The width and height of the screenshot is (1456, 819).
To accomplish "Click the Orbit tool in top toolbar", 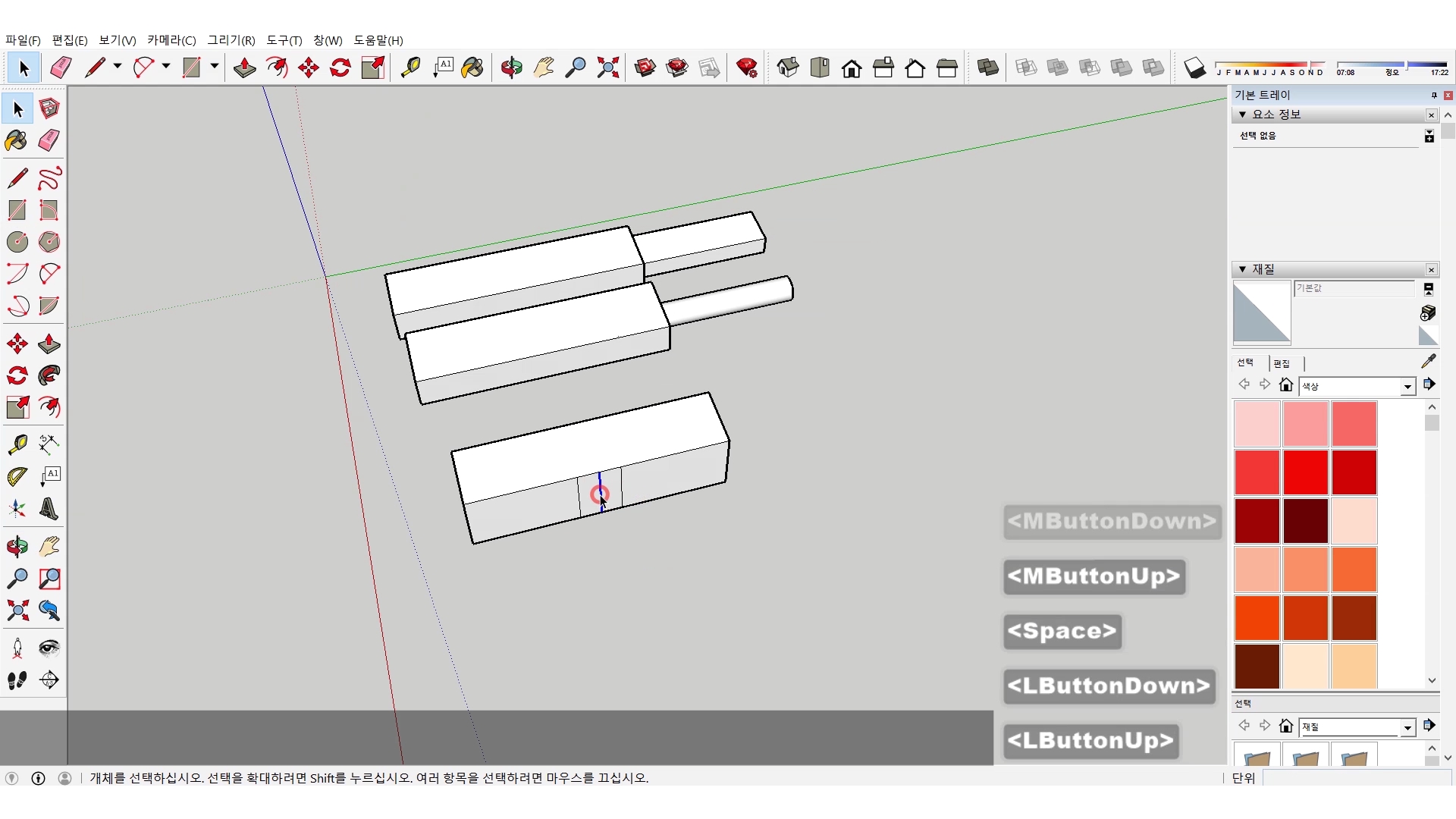I will click(511, 67).
